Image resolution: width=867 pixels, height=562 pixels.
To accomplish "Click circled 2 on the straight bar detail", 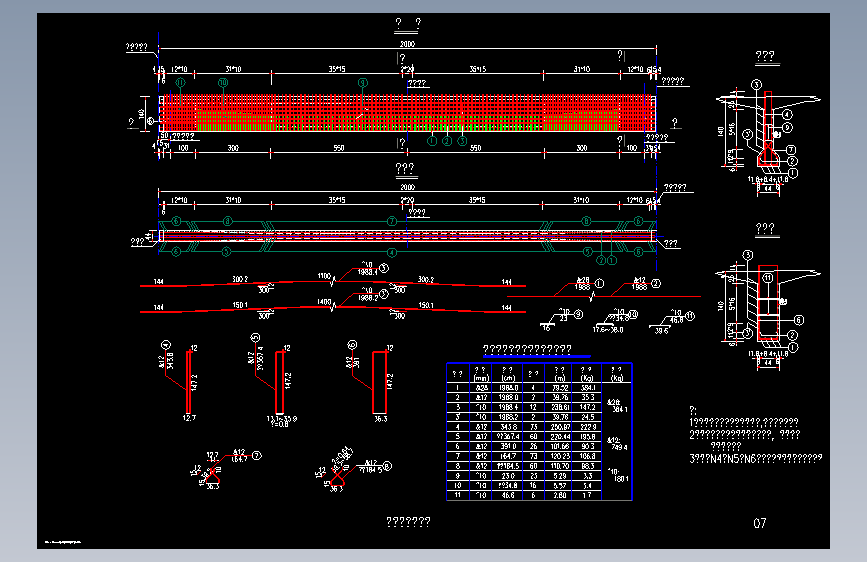I will (656, 283).
